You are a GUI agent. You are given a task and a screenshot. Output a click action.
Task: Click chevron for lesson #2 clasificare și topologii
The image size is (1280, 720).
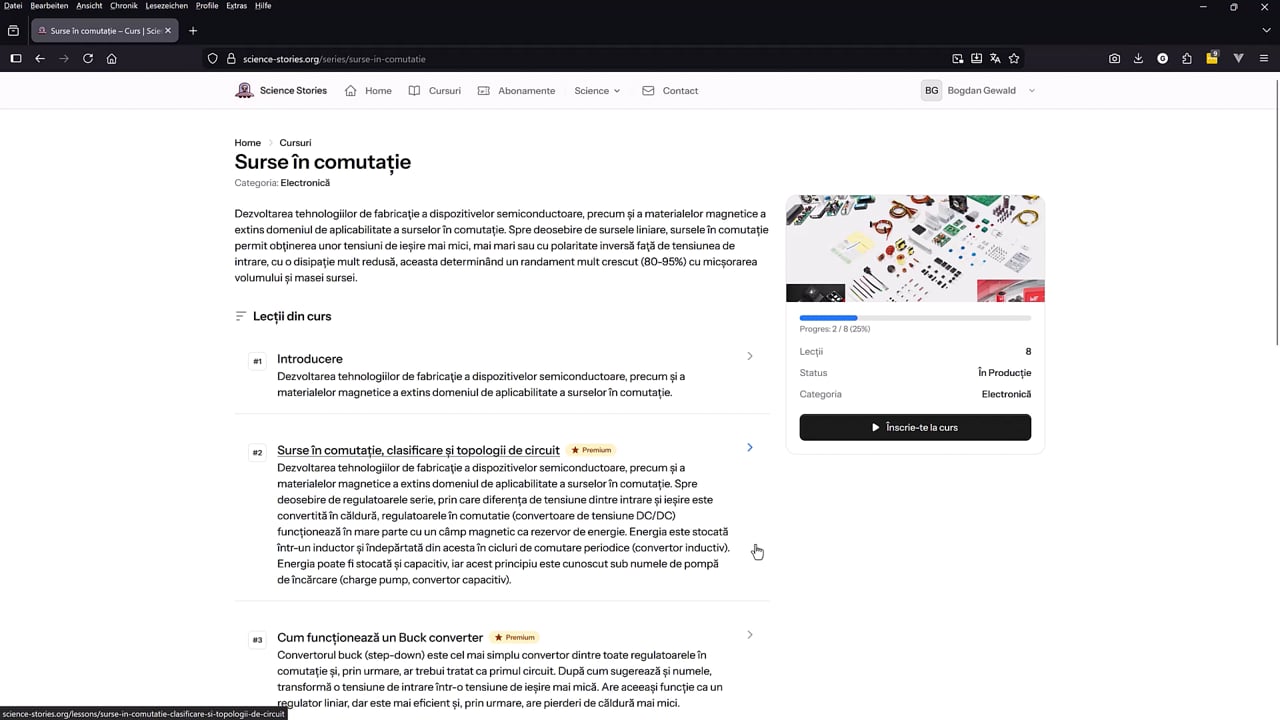pos(750,447)
